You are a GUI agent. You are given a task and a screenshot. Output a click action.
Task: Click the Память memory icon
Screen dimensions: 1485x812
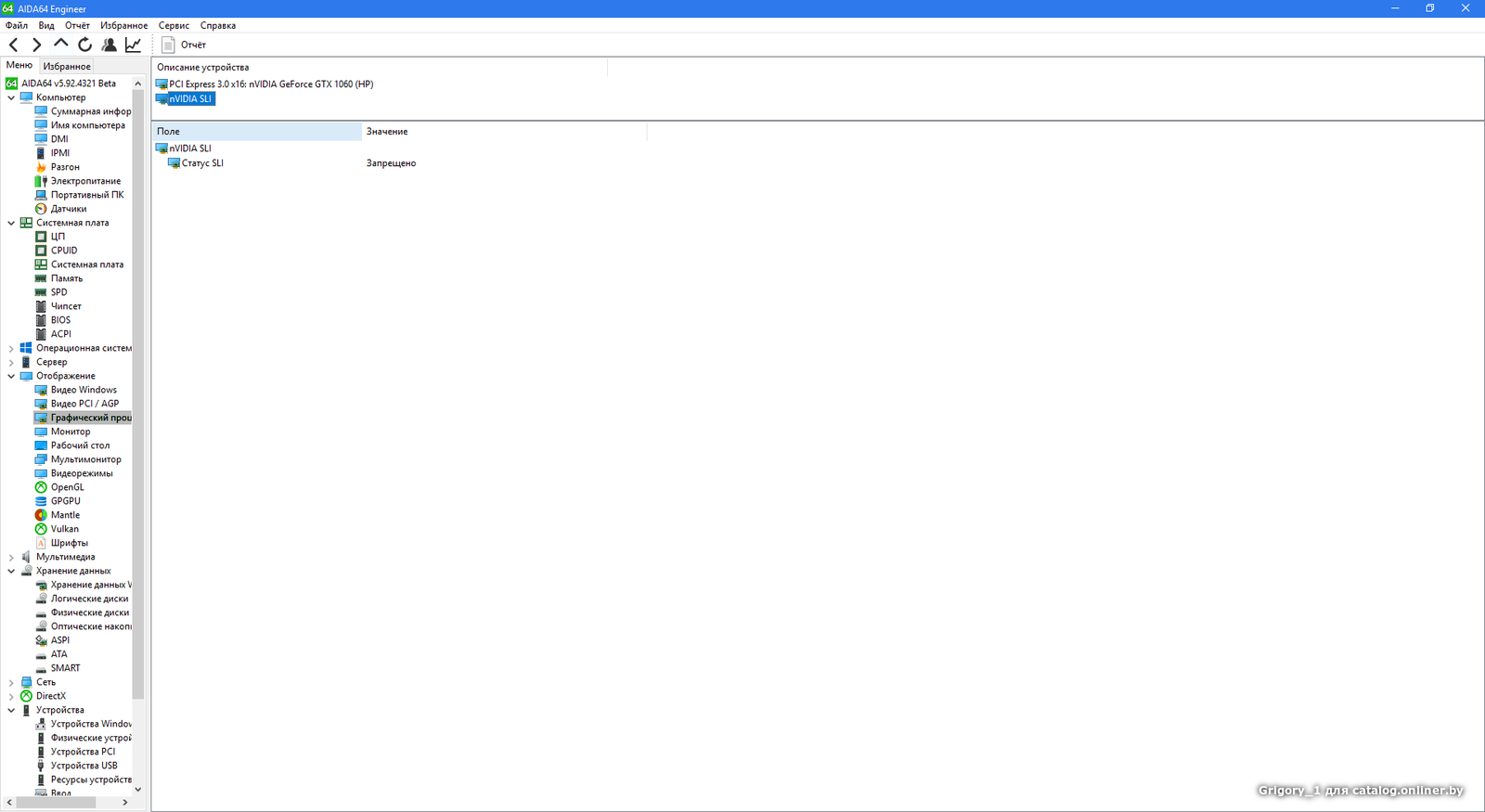click(41, 278)
